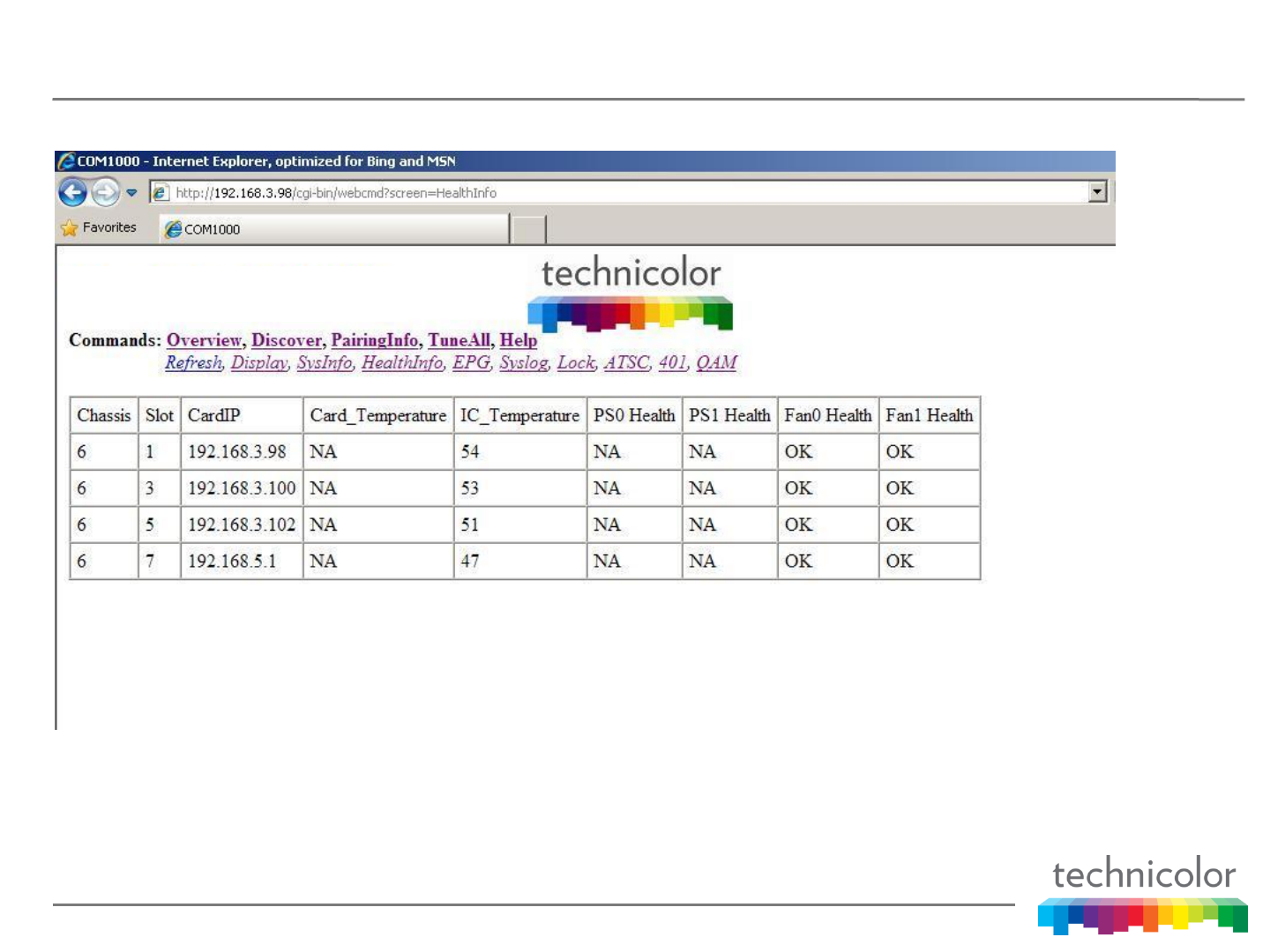Click the technicolor logo on the web page

click(631, 294)
